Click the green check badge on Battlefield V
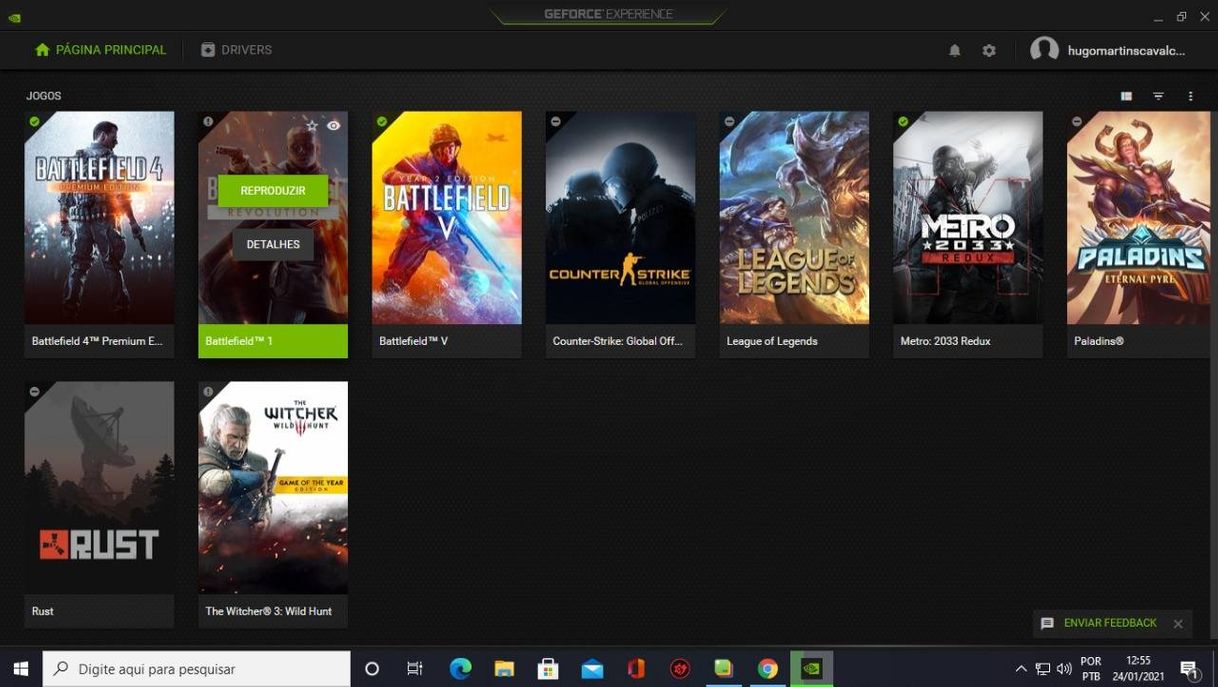1218x687 pixels. (382, 122)
